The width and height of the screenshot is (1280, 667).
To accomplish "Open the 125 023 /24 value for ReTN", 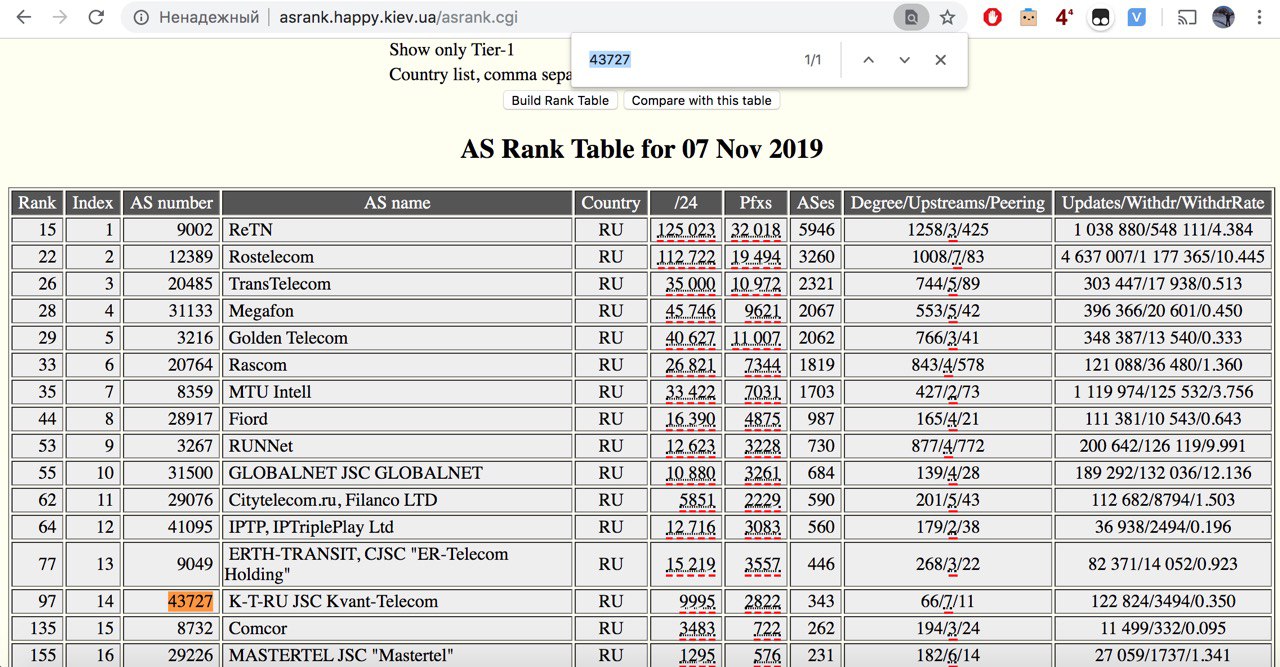I will pyautogui.click(x=686, y=230).
